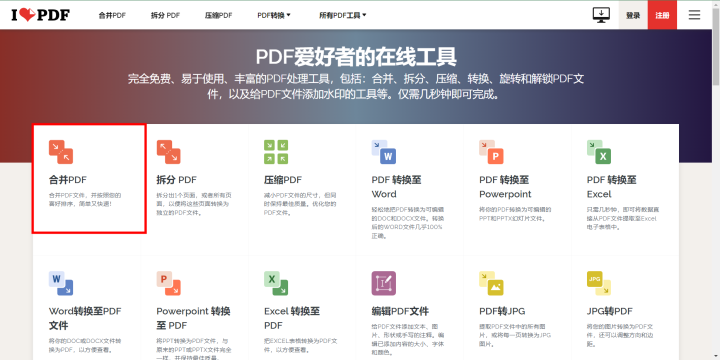Click the 拆分 PDF card description text
Viewport: 720px width, 360px height.
[193, 204]
